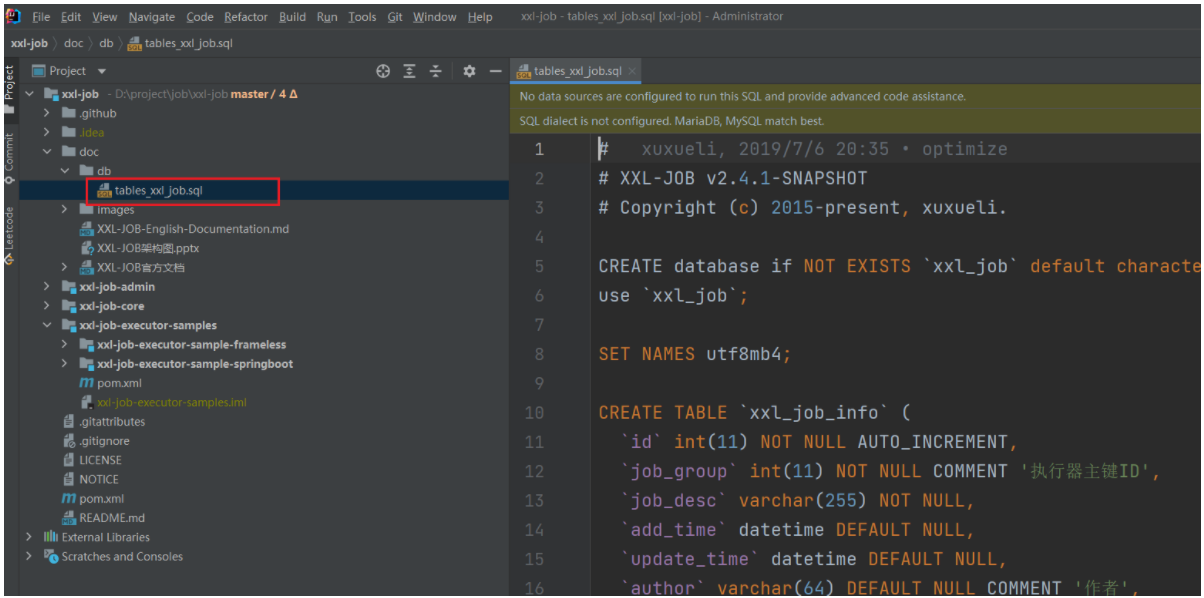Open the Refactor menu
Screen dimensions: 1204x598
246,17
